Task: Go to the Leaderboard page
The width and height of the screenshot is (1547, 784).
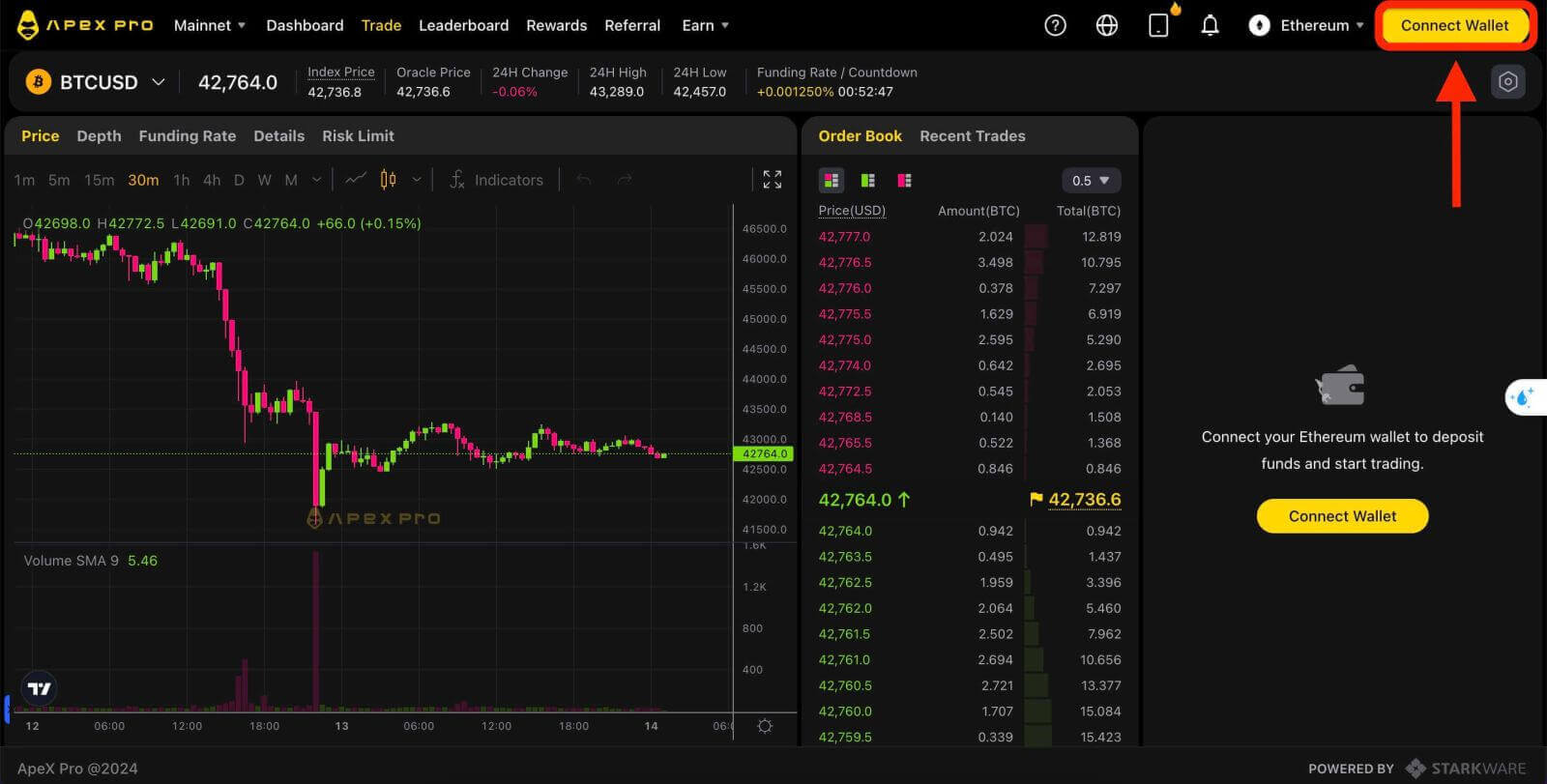Action: tap(463, 26)
